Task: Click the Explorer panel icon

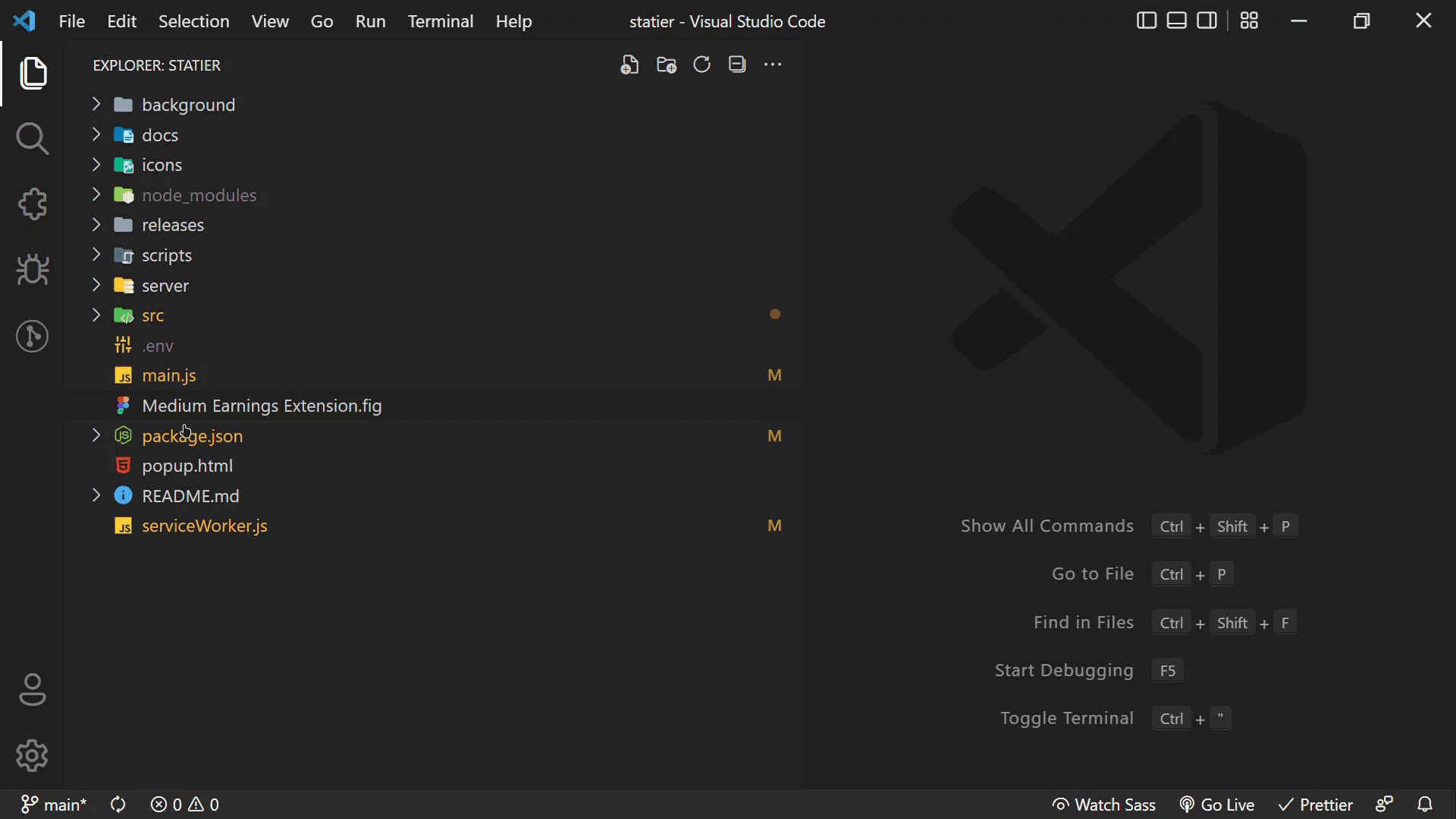Action: point(33,72)
